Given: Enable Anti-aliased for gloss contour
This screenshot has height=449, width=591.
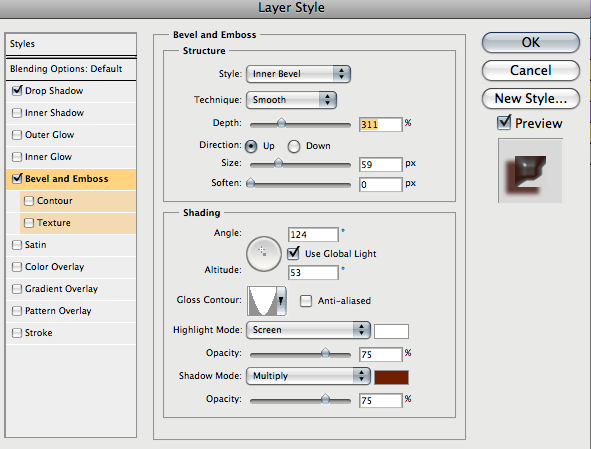Looking at the screenshot, I should [306, 301].
